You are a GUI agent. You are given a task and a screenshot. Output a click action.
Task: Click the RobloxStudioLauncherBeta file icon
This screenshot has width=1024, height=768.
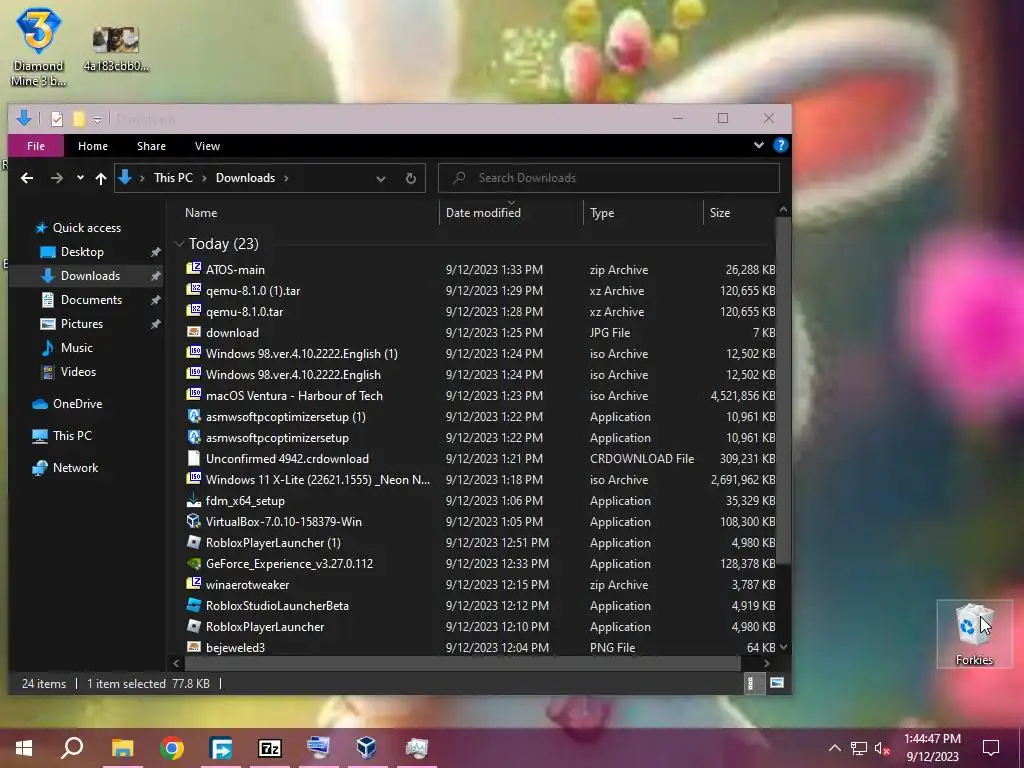(x=193, y=605)
